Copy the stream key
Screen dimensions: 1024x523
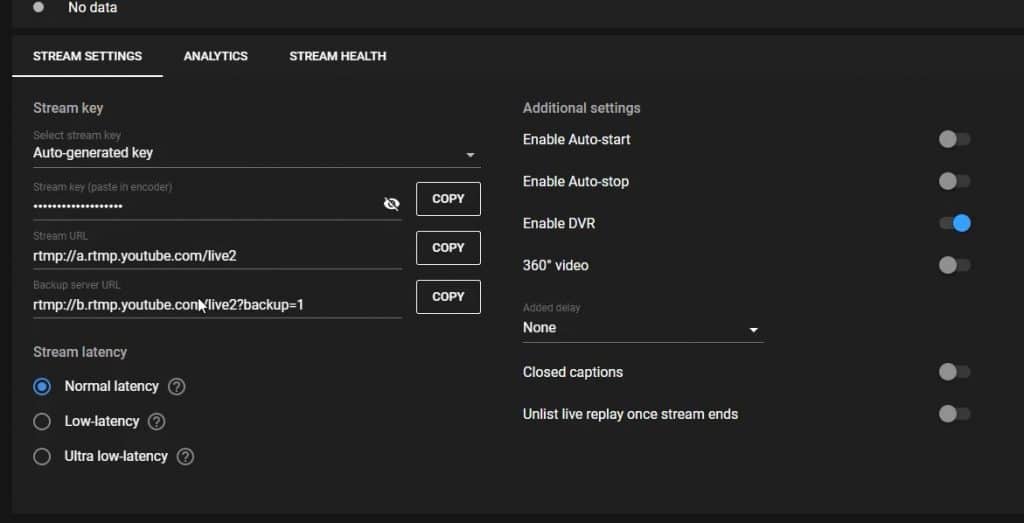[x=448, y=198]
